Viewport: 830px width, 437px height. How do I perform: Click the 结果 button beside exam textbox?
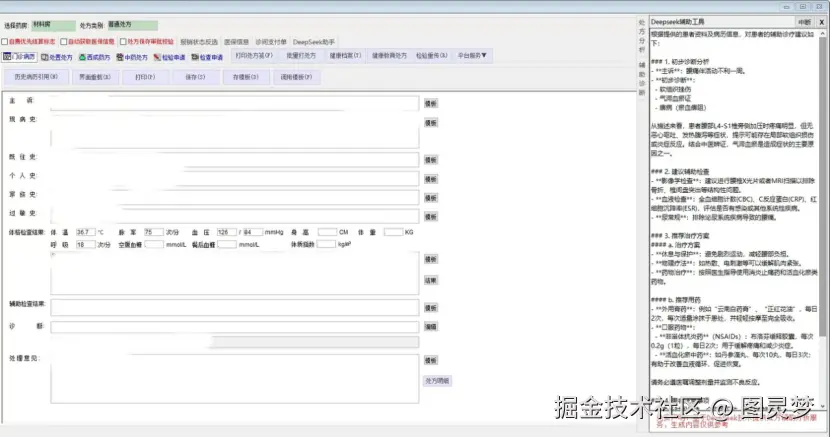point(431,280)
